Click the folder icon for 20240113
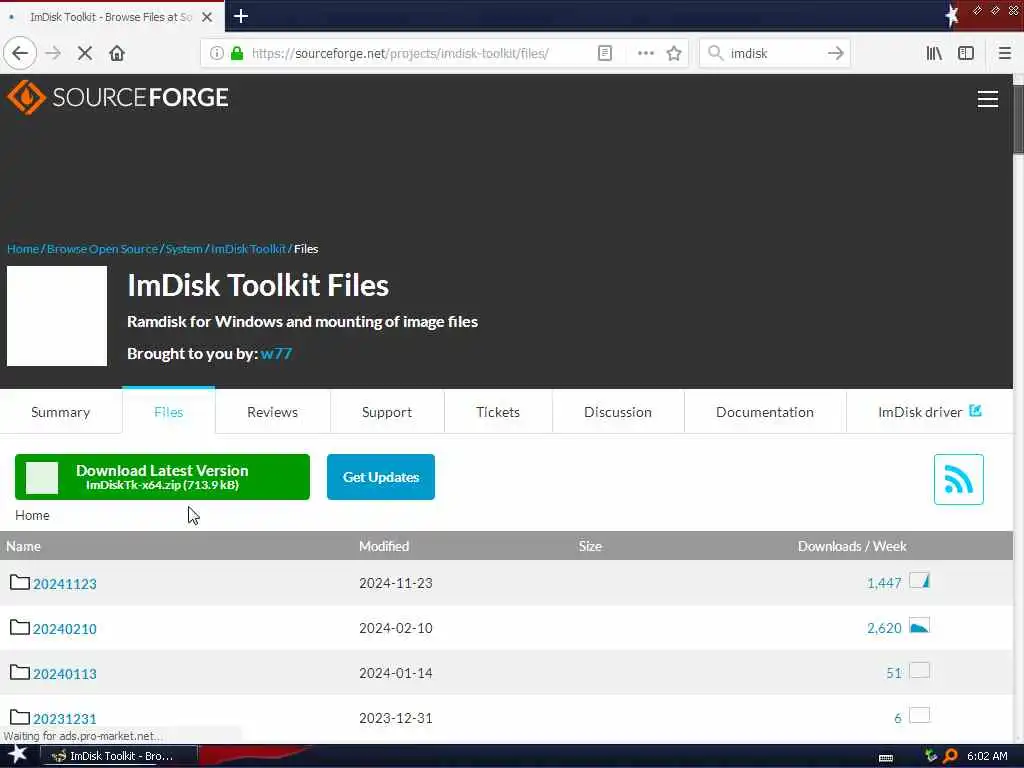 click(20, 672)
